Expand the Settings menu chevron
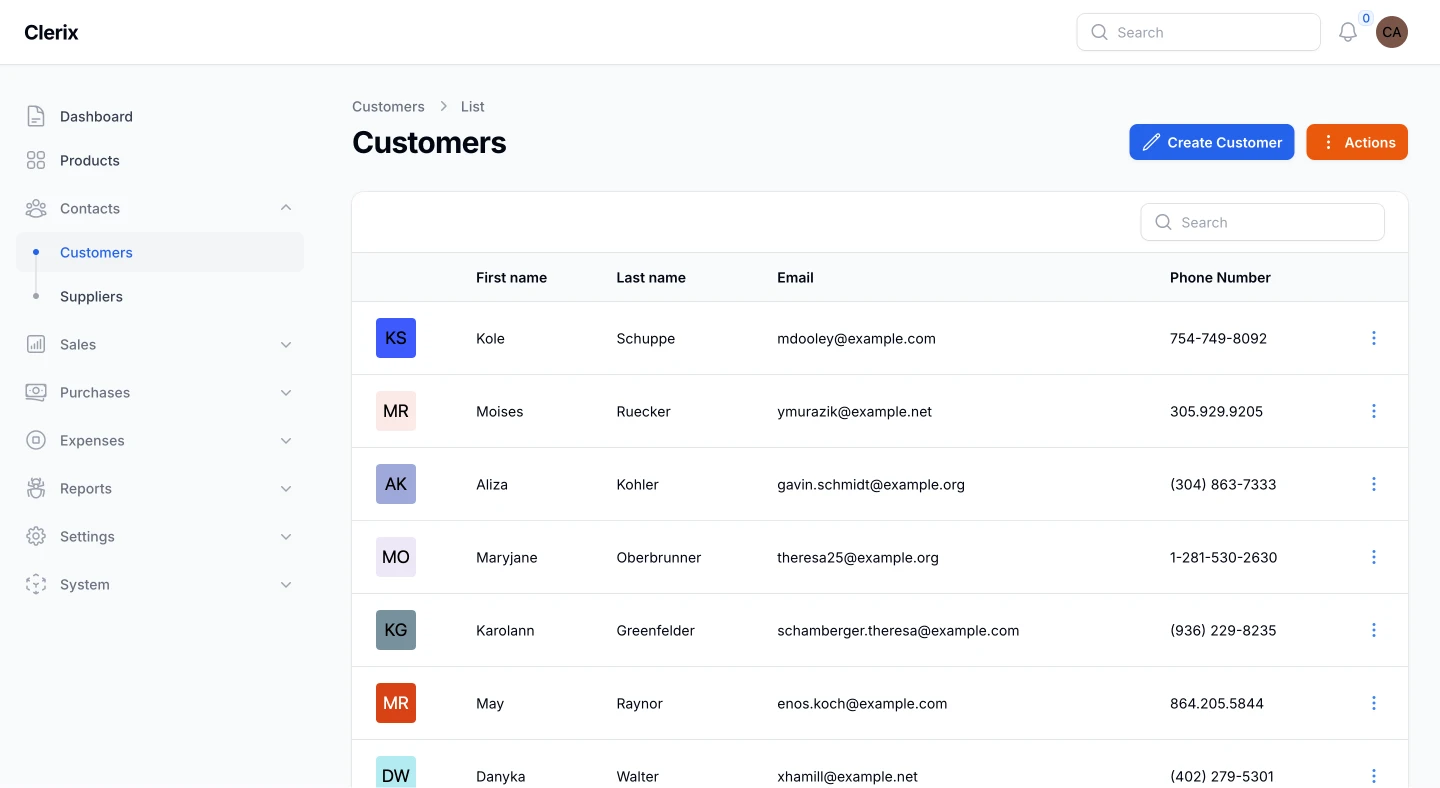This screenshot has width=1440, height=788. [286, 536]
